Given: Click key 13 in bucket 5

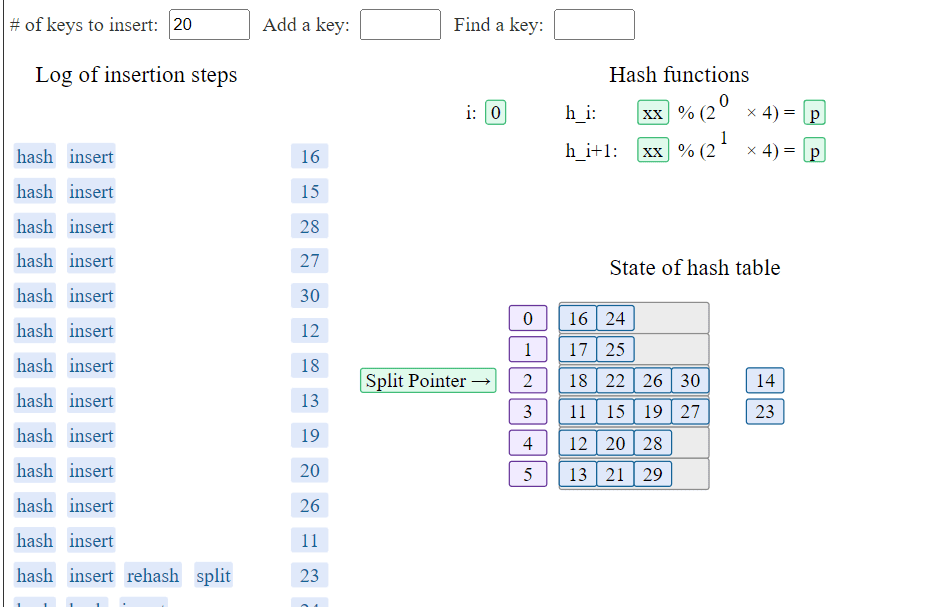Looking at the screenshot, I should (x=578, y=474).
